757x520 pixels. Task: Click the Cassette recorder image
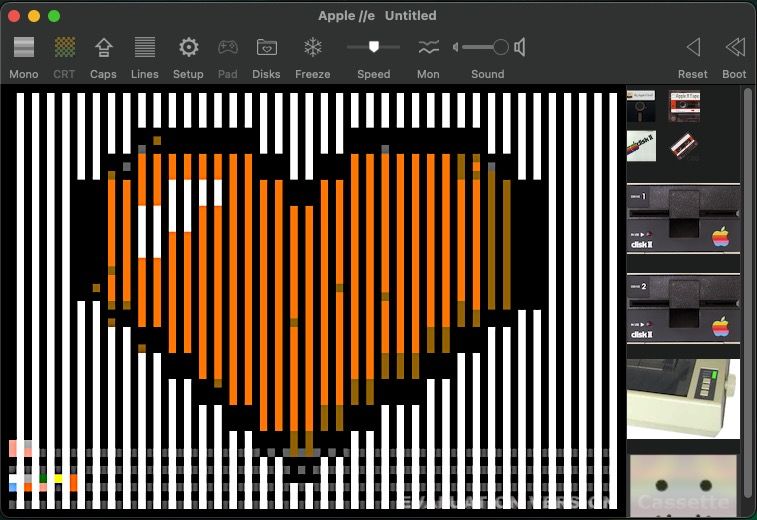(683, 485)
